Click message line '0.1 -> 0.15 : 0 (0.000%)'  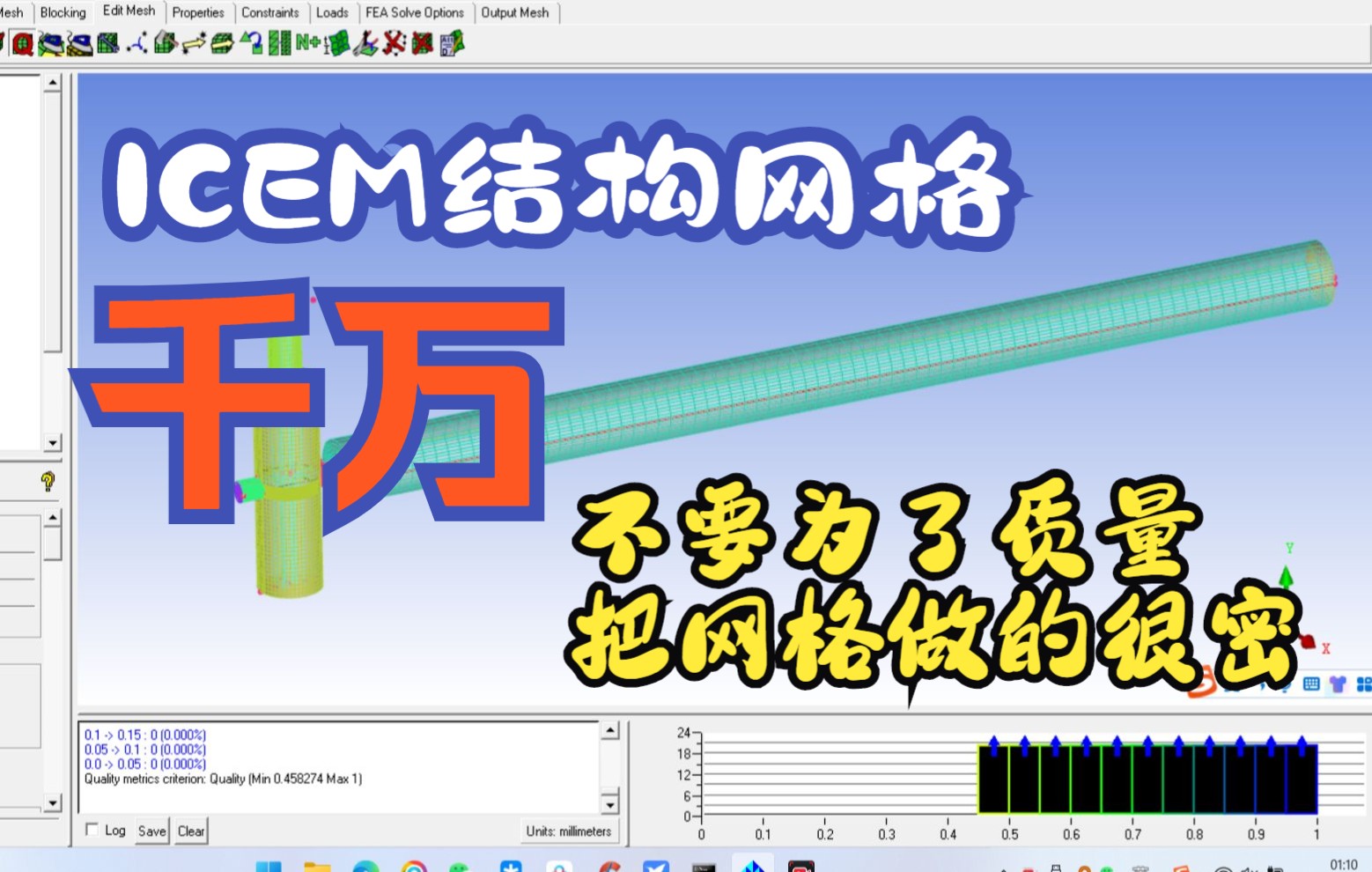[x=145, y=735]
